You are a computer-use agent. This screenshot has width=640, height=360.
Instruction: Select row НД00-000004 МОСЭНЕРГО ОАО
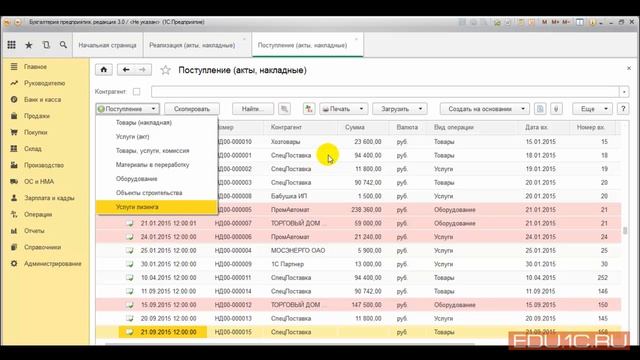358,250
